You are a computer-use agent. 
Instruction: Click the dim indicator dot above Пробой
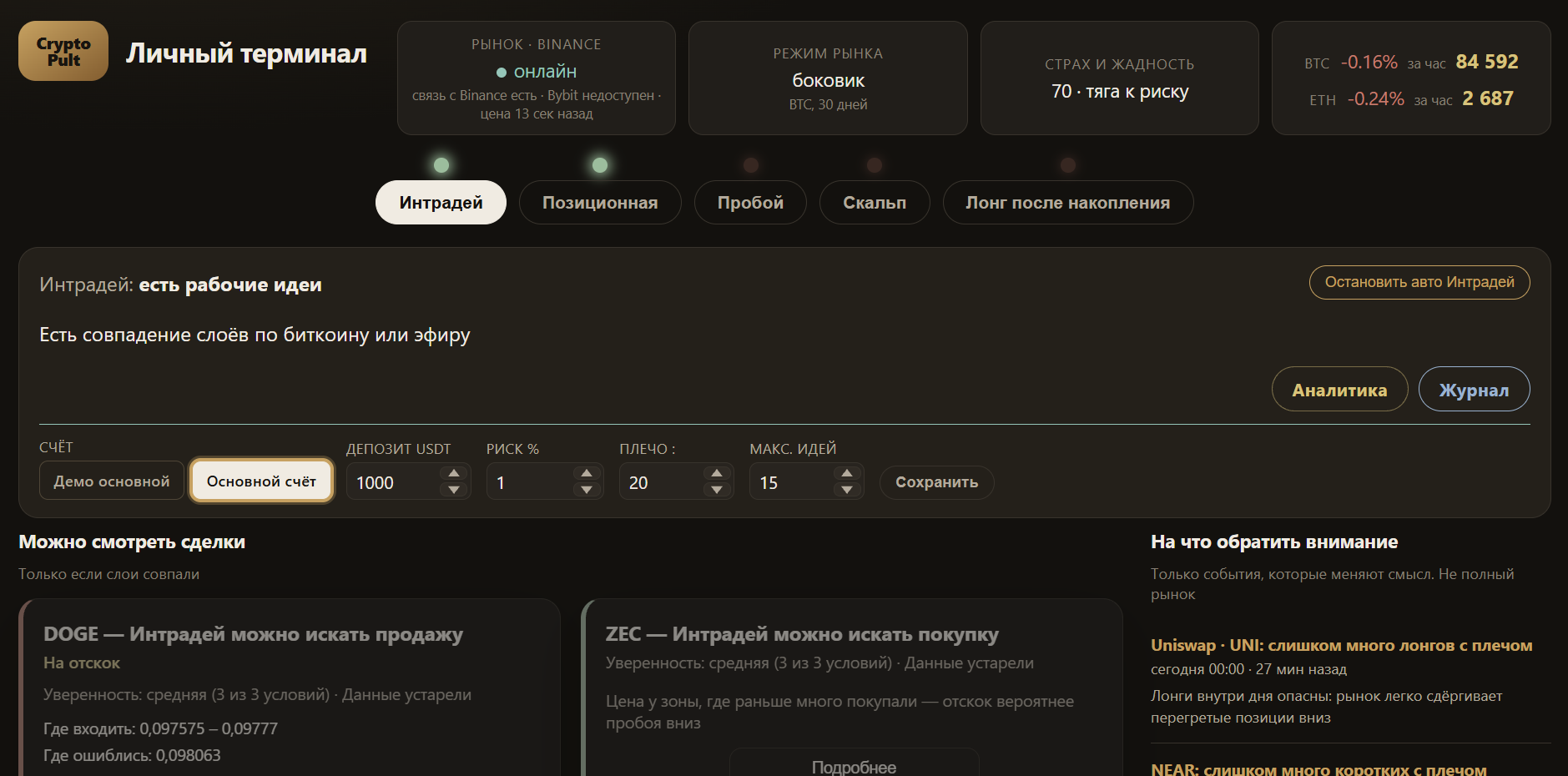(751, 165)
